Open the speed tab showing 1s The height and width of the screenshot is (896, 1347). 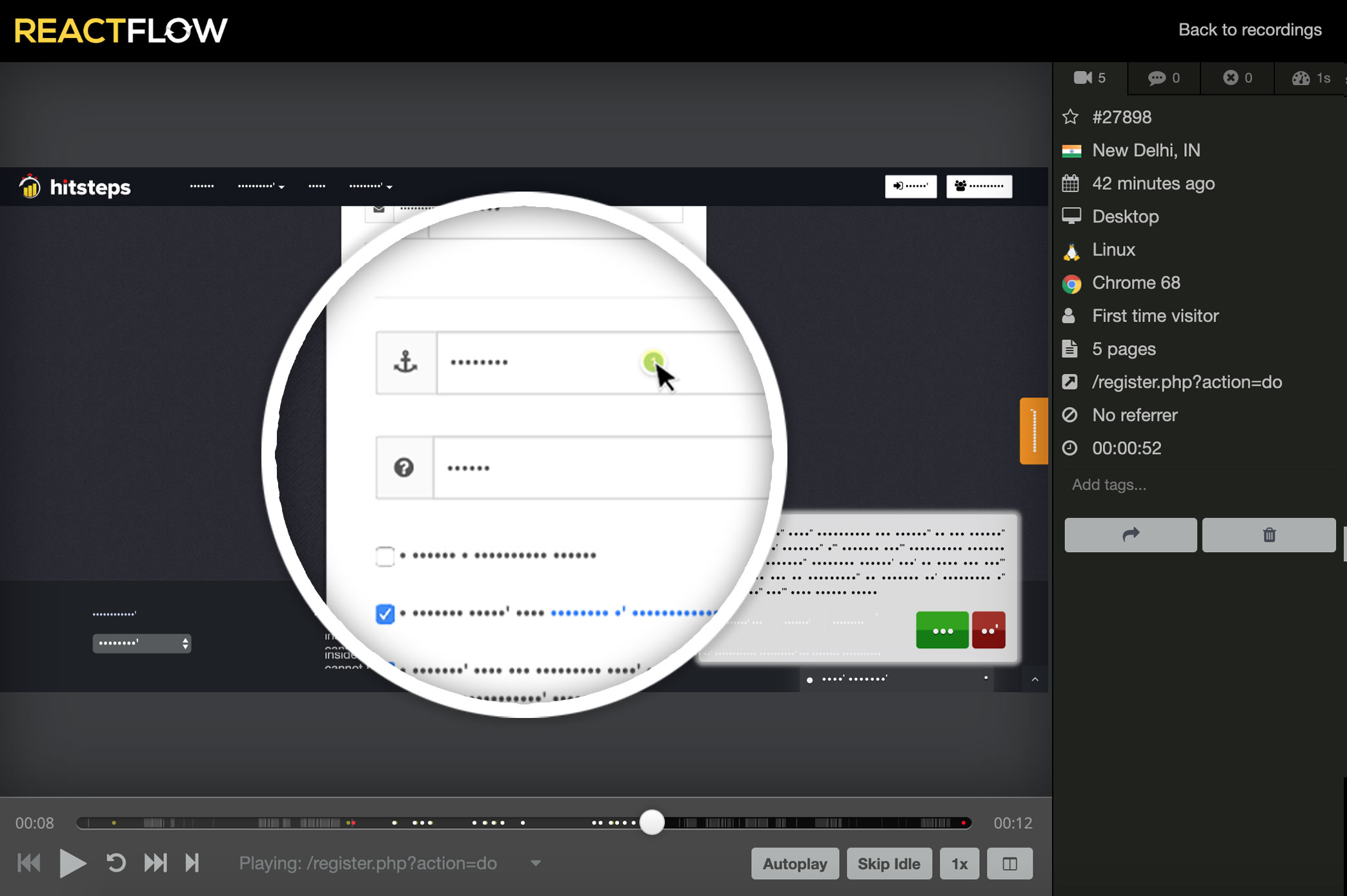click(1310, 78)
